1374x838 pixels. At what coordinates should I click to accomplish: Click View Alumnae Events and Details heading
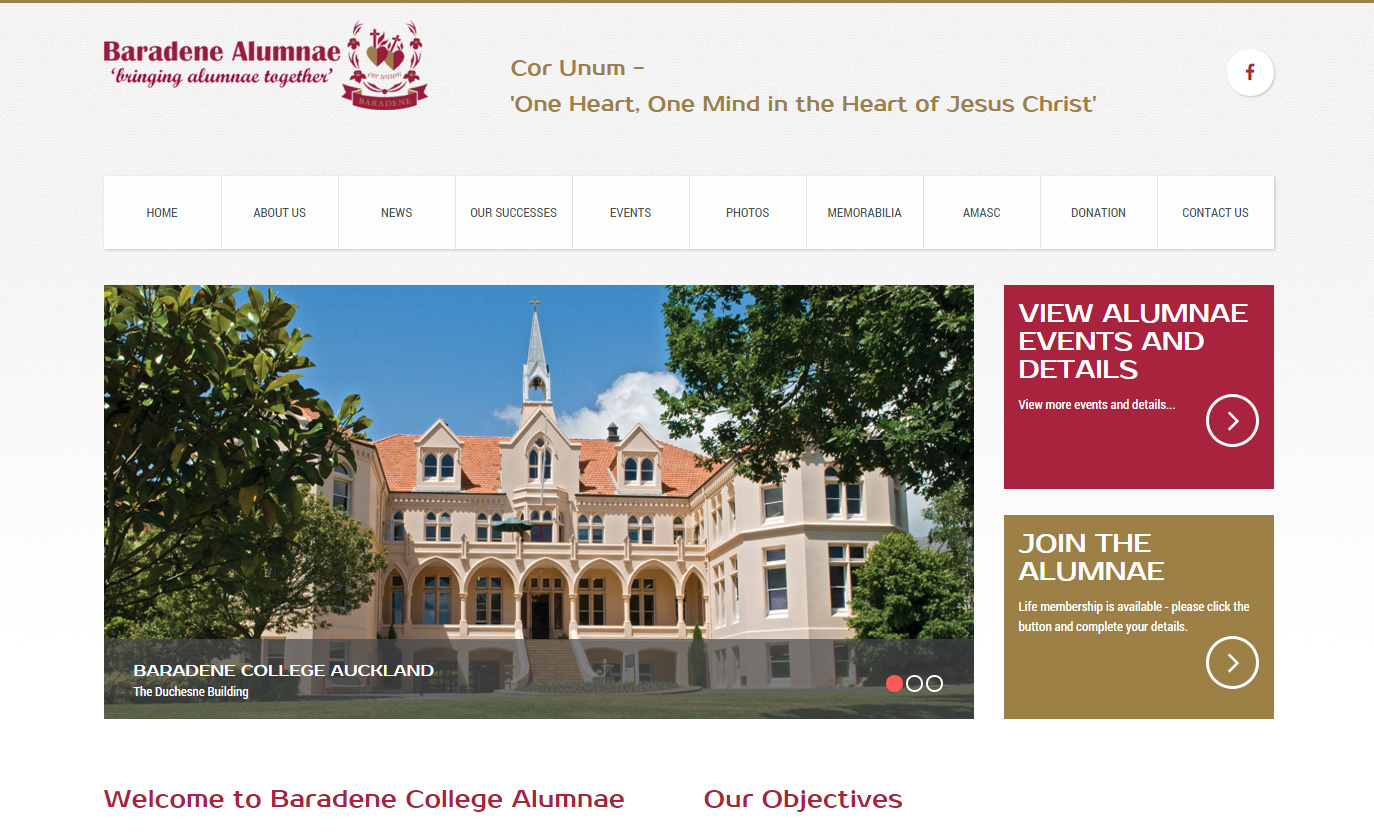(x=1133, y=341)
